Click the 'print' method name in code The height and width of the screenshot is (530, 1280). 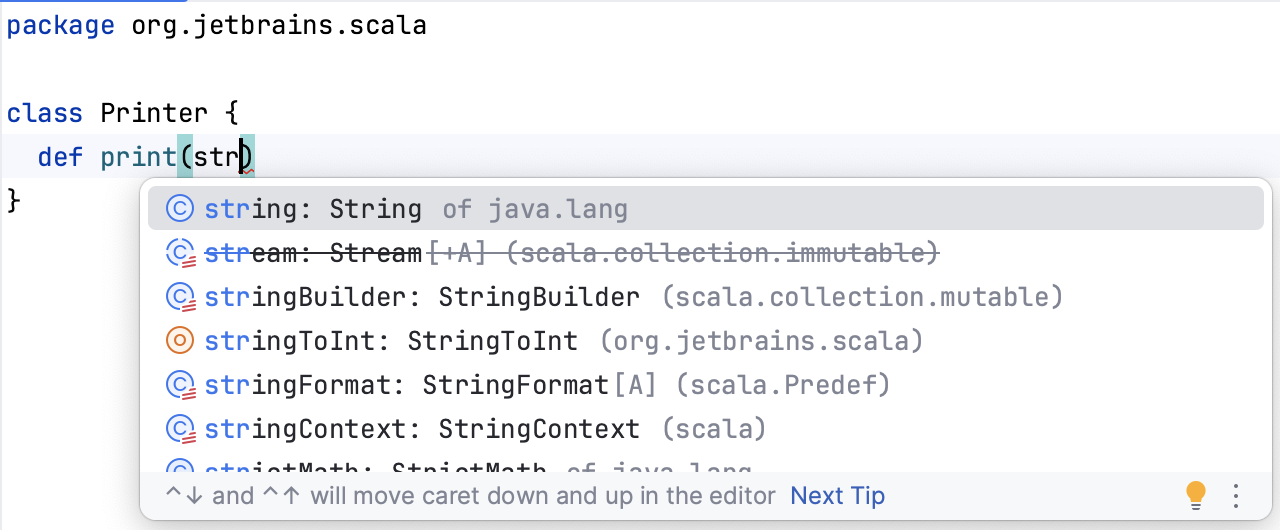point(138,157)
